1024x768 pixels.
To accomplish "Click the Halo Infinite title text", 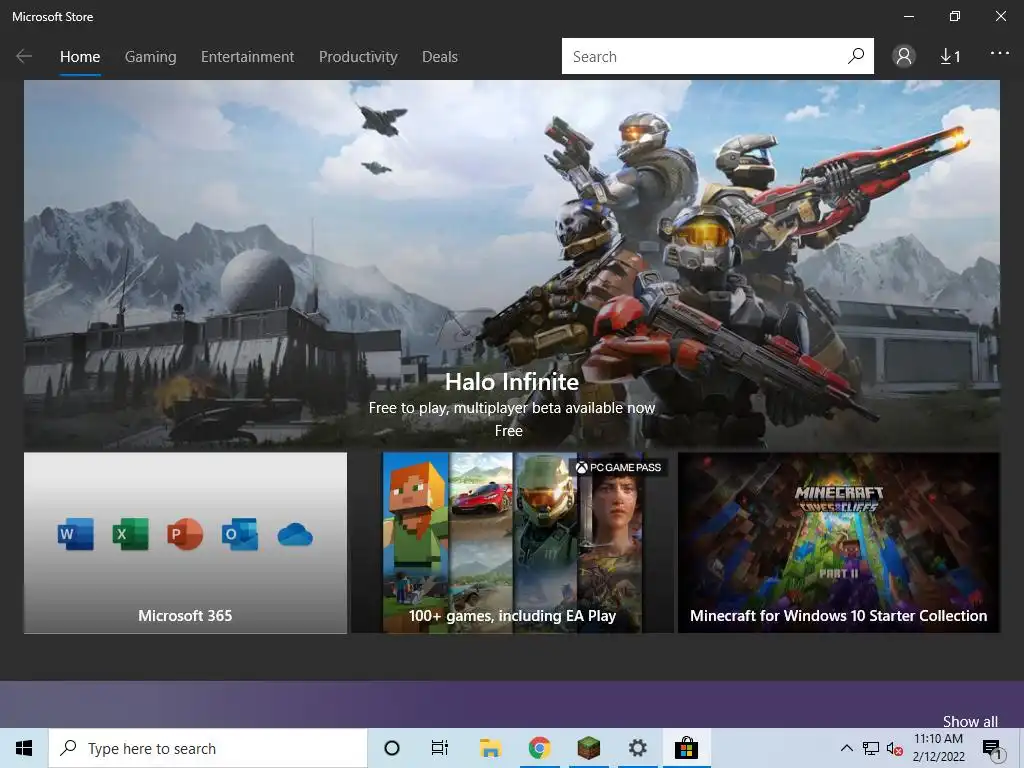I will pos(511,381).
